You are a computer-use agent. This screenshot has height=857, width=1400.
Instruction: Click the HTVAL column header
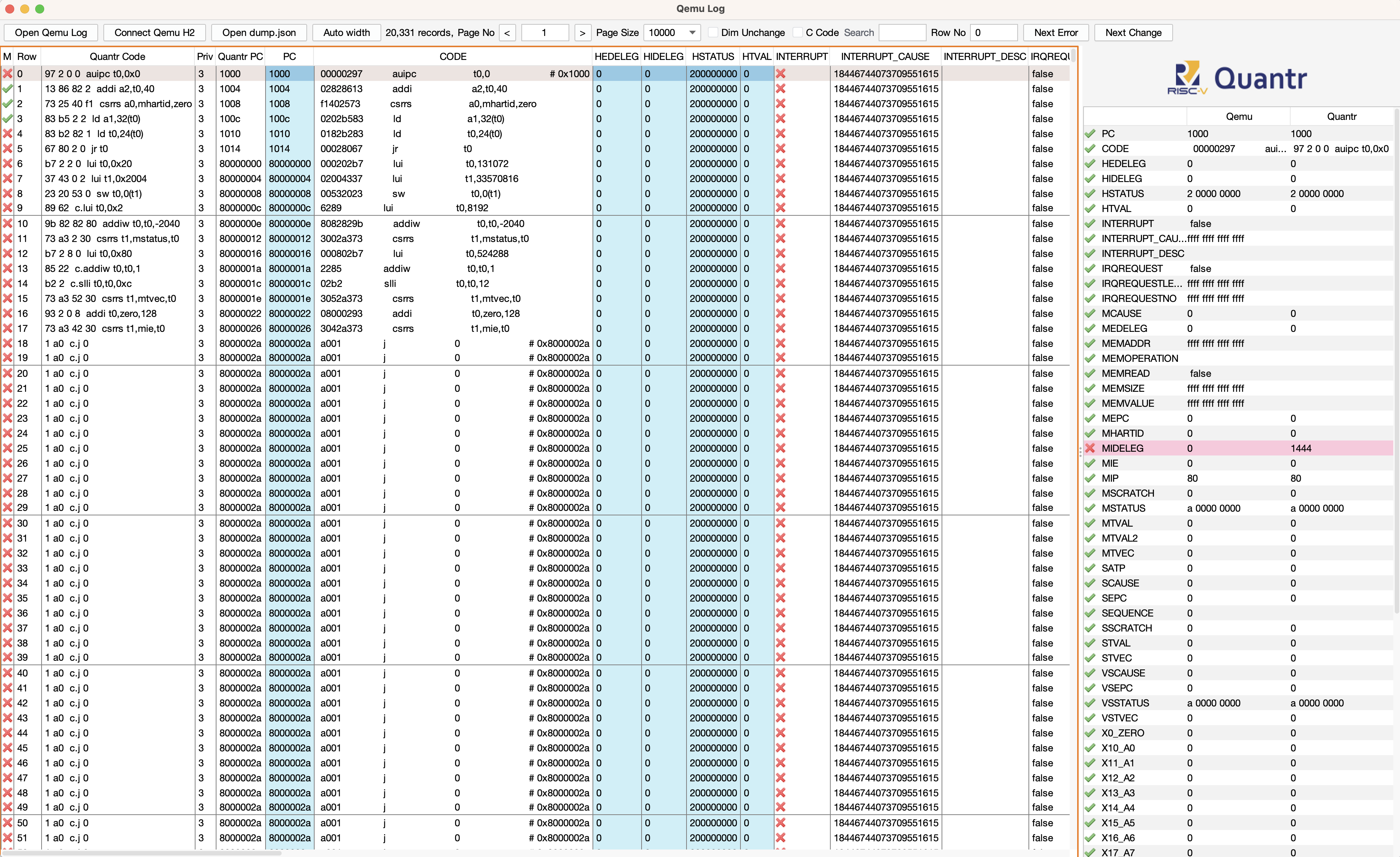pos(756,56)
